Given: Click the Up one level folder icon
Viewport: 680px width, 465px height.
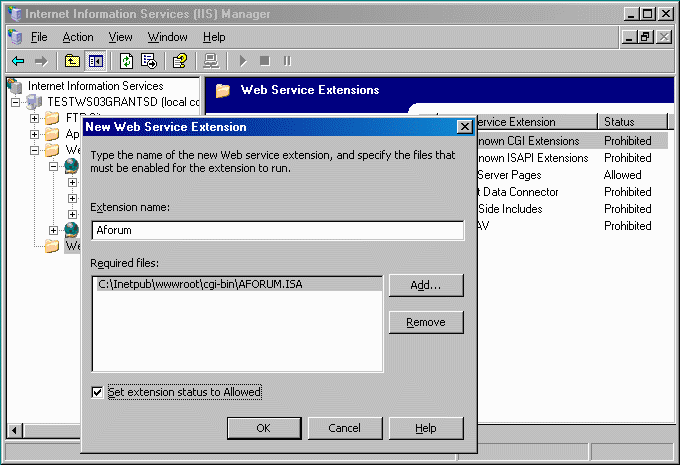Looking at the screenshot, I should click(x=72, y=61).
